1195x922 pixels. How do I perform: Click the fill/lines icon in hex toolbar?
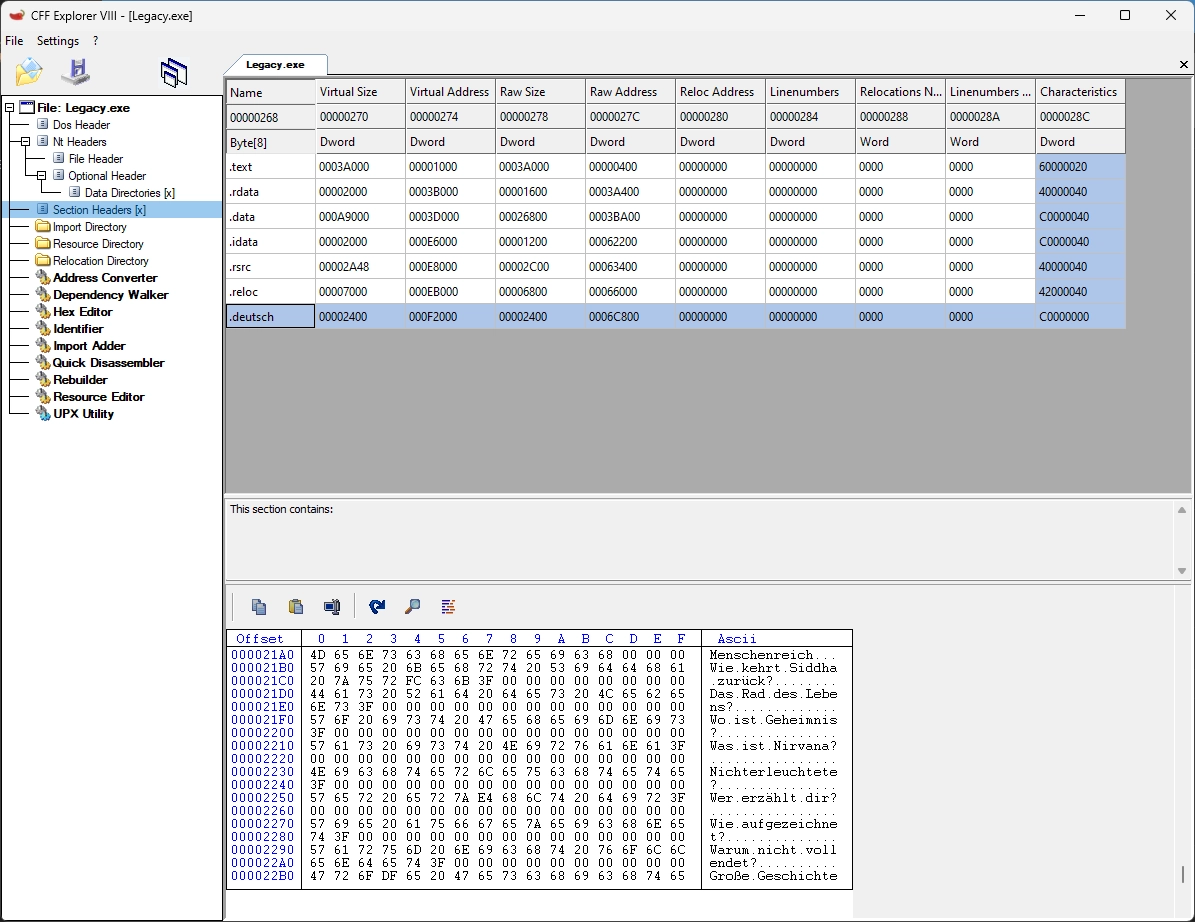[448, 607]
